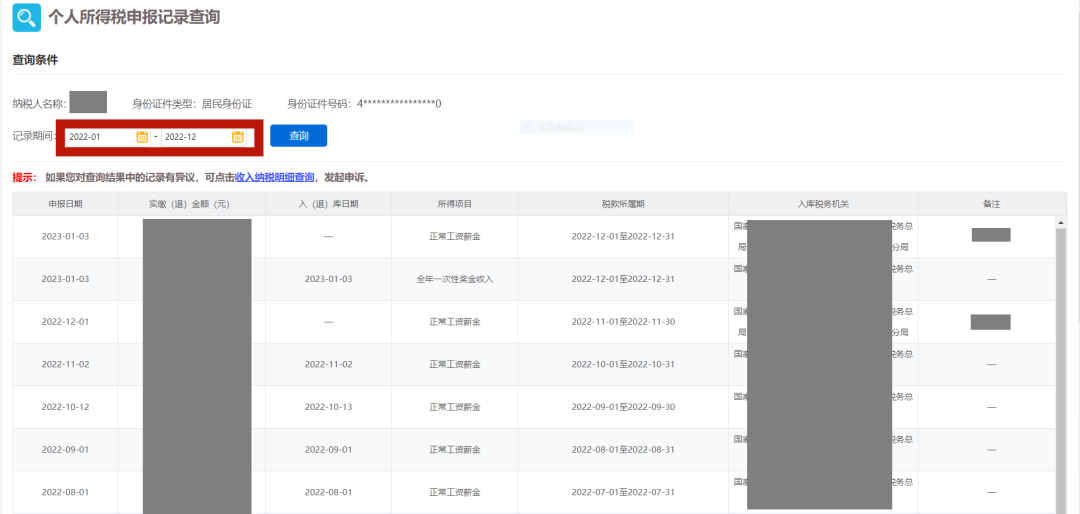Select the declaration date 2022-08-01 in 申报日期 column
The image size is (1080, 514).
pos(65,493)
